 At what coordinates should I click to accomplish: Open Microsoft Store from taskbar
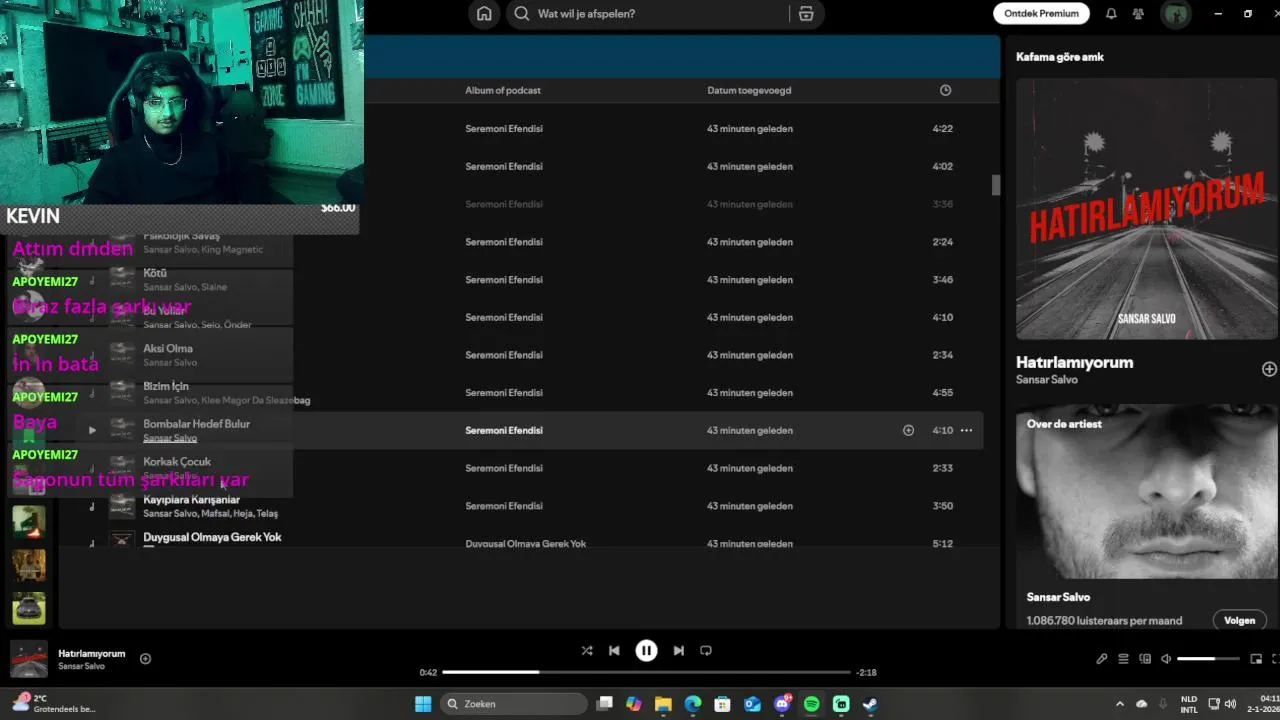(722, 704)
